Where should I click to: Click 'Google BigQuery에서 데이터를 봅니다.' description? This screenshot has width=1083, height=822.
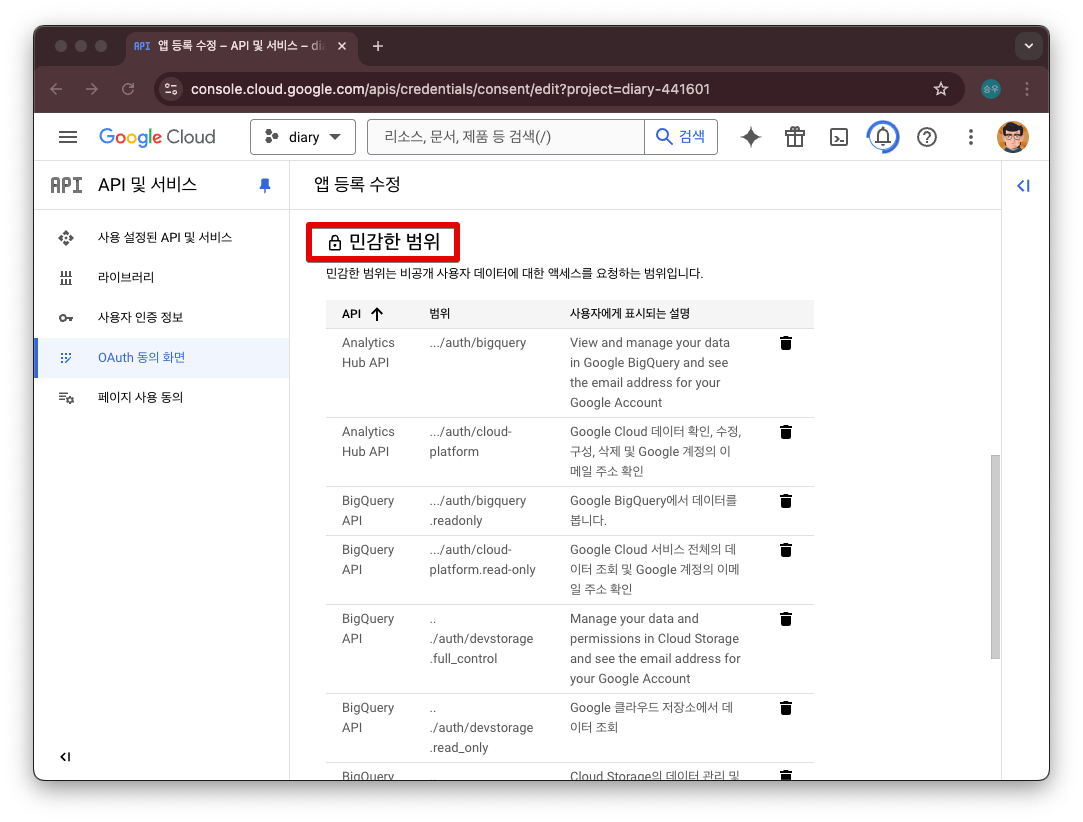click(653, 510)
